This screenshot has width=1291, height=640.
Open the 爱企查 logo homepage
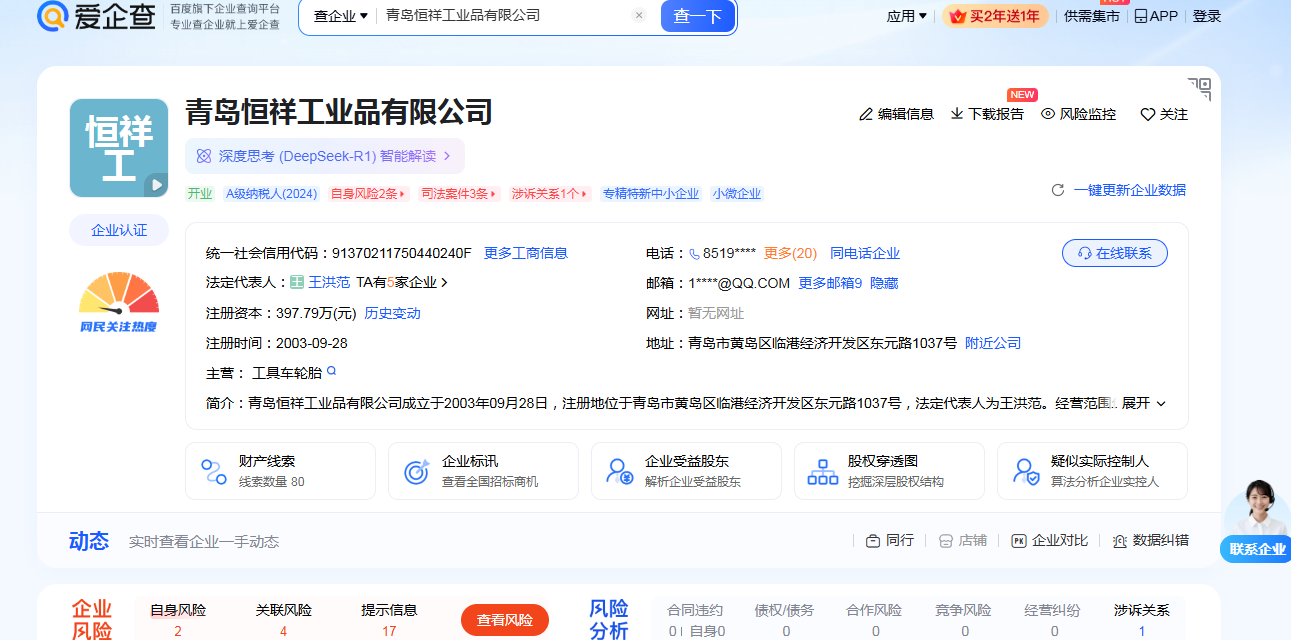tap(96, 15)
